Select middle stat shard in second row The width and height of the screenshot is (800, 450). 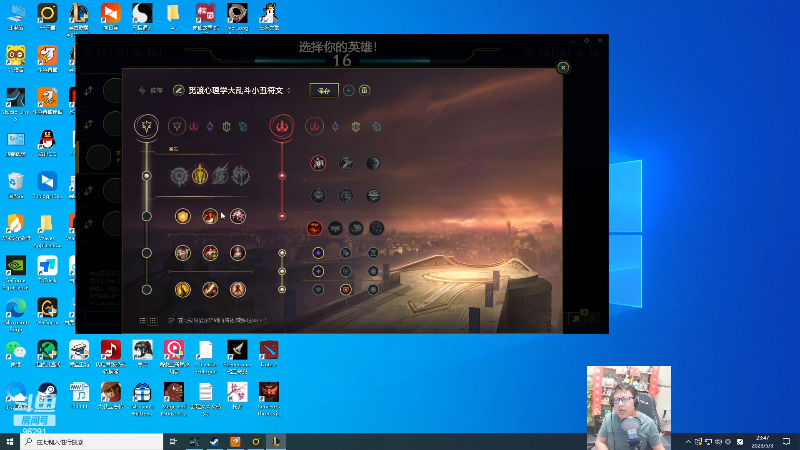tap(346, 271)
